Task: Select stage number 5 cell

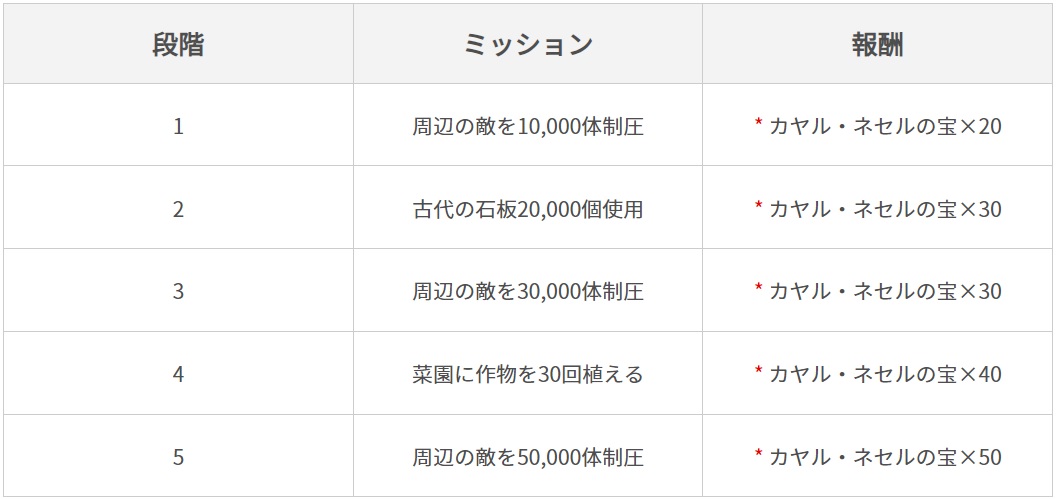Action: pyautogui.click(x=178, y=458)
